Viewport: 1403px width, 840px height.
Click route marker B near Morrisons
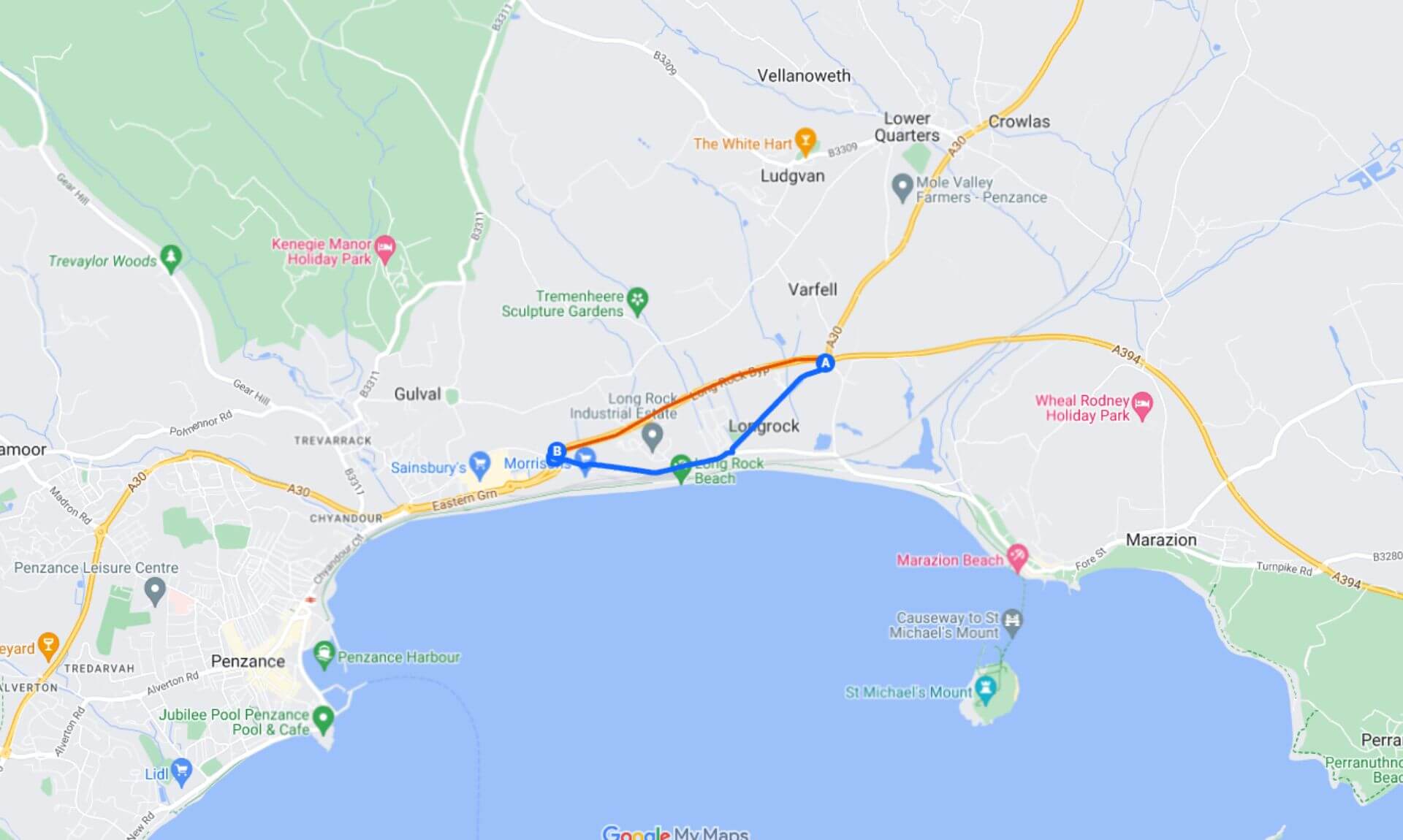pos(557,451)
